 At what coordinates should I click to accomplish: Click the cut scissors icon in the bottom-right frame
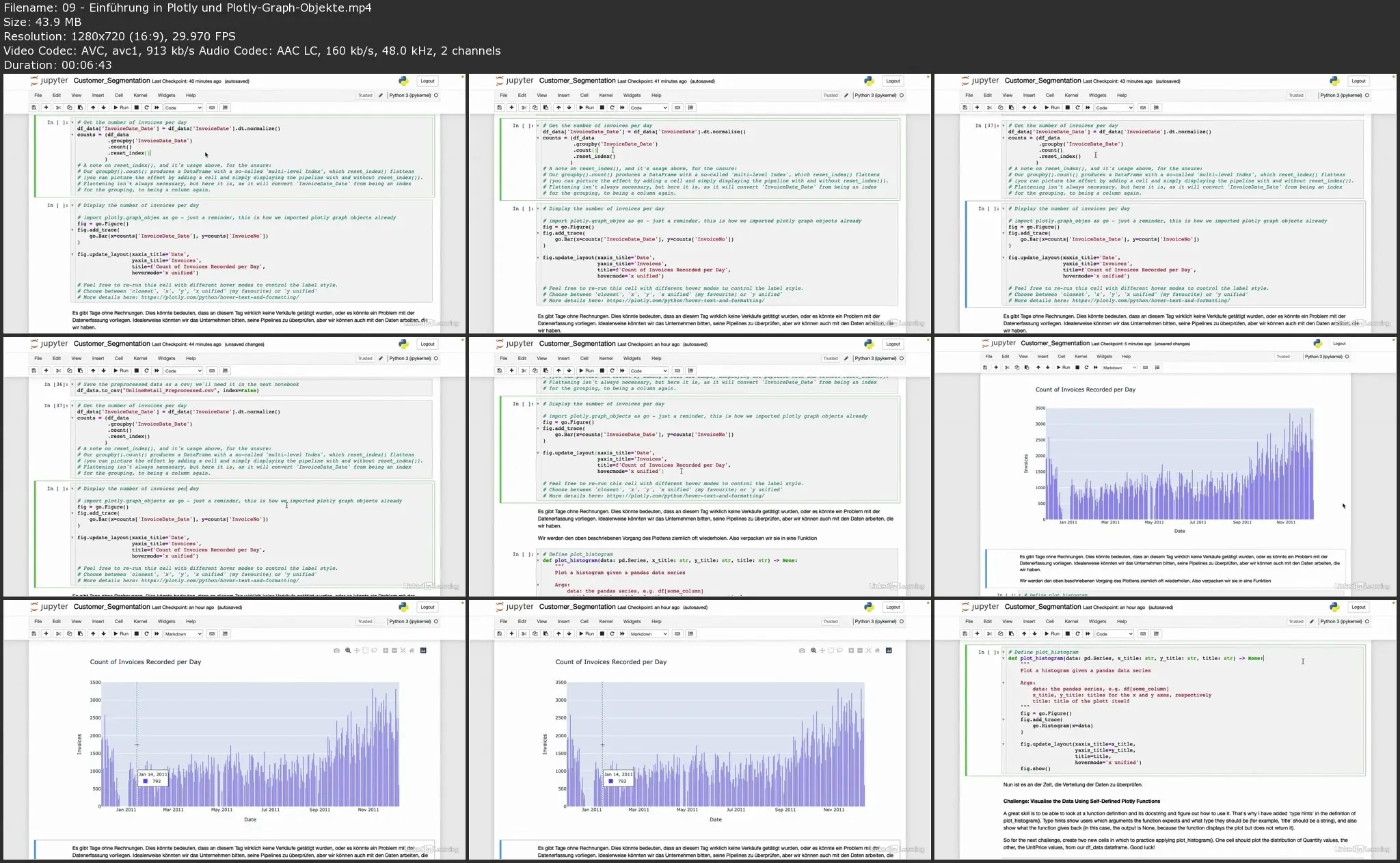990,633
